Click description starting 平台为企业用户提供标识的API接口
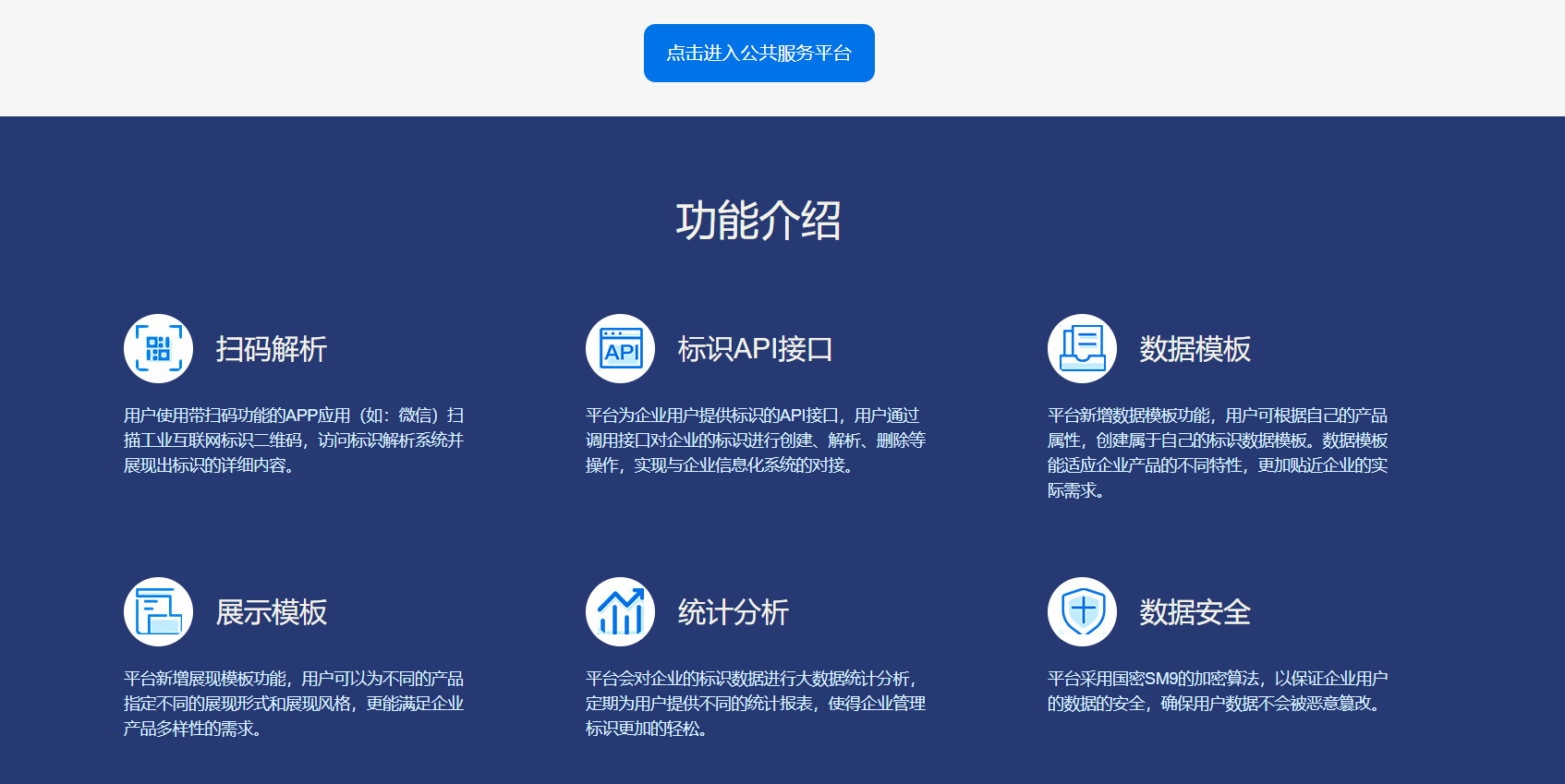1565x784 pixels. coord(756,440)
